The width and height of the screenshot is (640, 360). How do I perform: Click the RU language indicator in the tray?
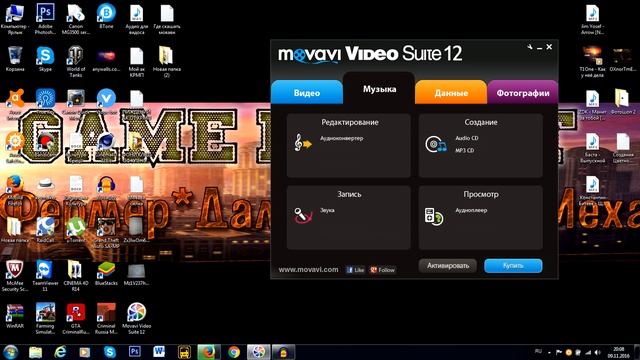click(x=538, y=351)
